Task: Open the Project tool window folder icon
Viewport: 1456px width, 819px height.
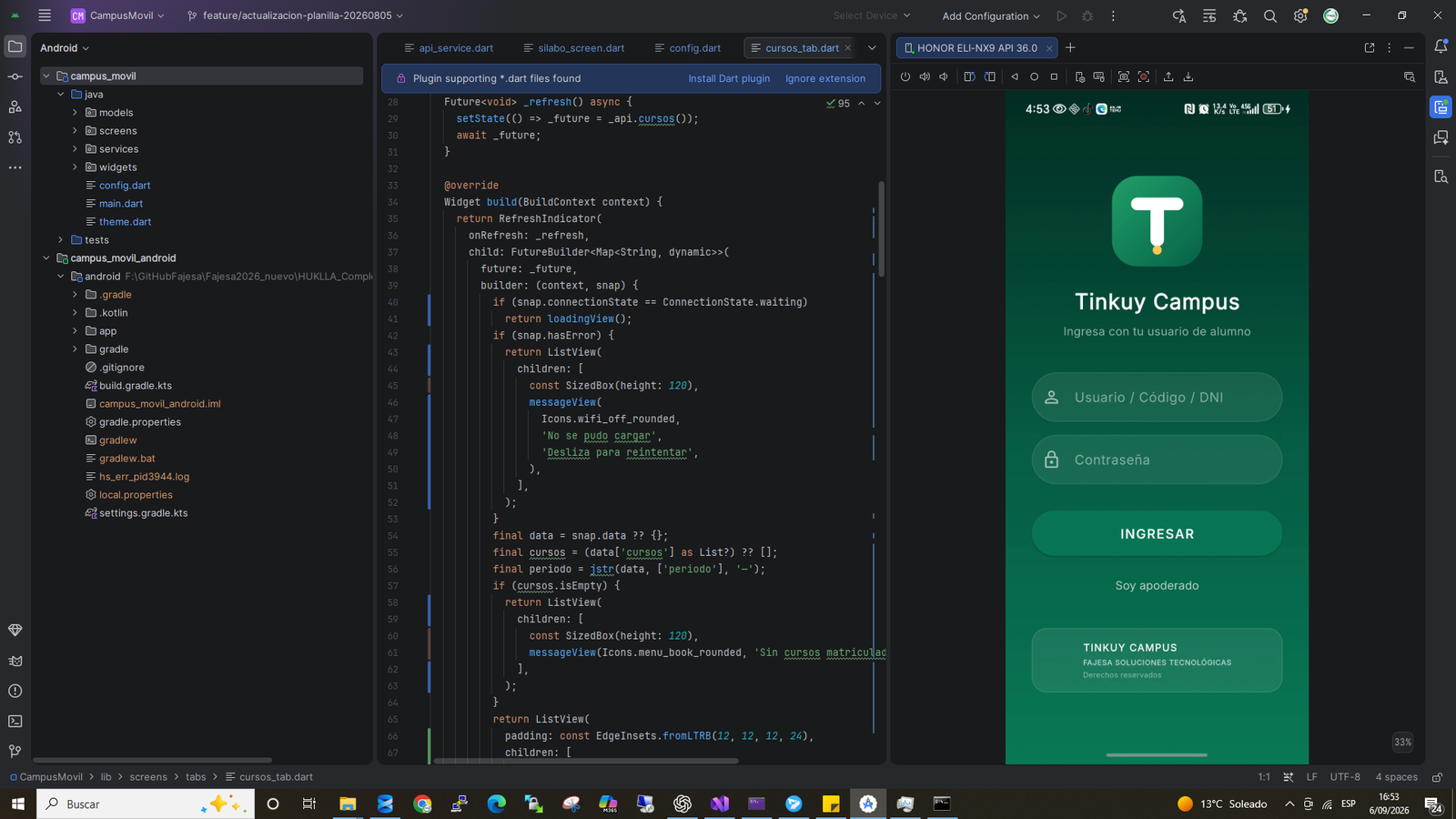Action: pyautogui.click(x=15, y=46)
